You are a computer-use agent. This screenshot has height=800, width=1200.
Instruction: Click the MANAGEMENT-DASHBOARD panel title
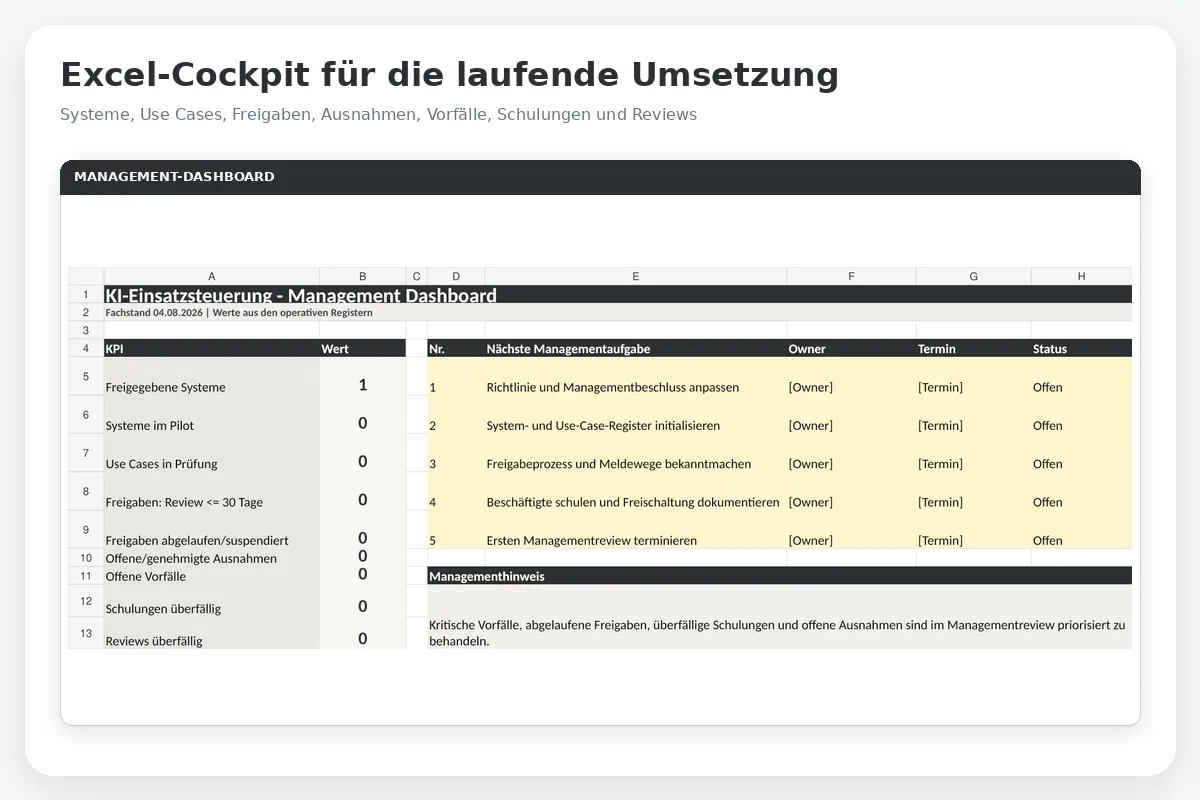[x=174, y=177]
